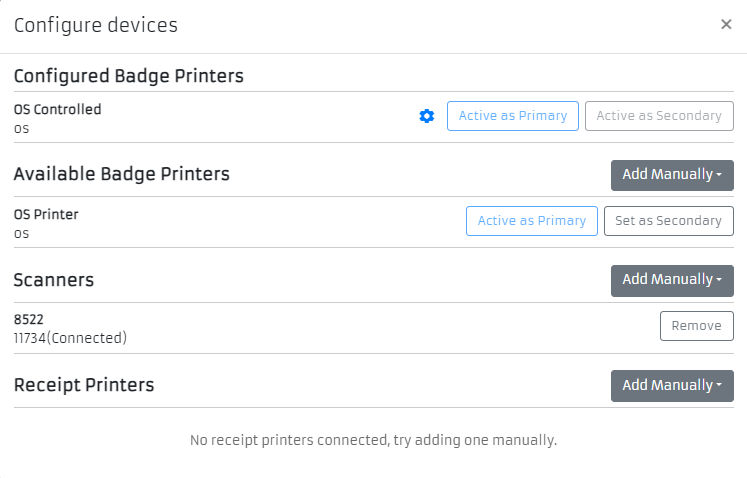Viewport: 747px width, 478px height.
Task: Select the Scanners section heading
Action: [54, 280]
